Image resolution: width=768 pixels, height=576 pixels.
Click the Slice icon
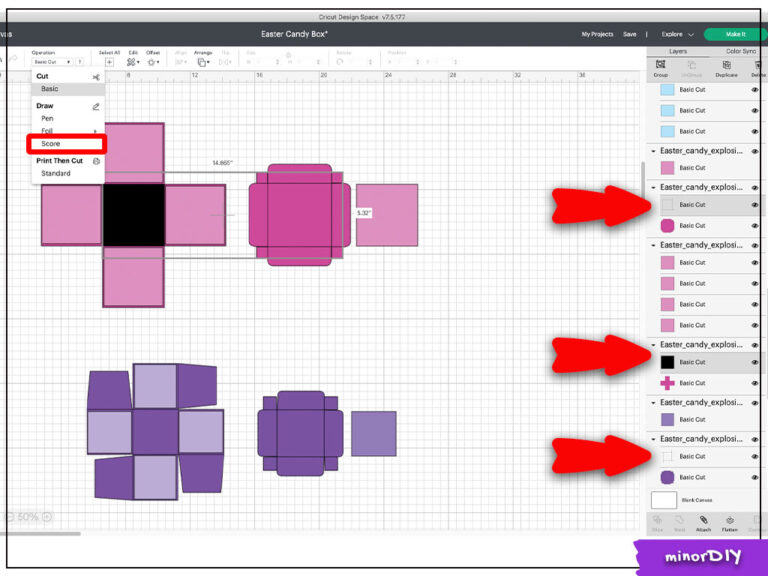click(x=657, y=520)
